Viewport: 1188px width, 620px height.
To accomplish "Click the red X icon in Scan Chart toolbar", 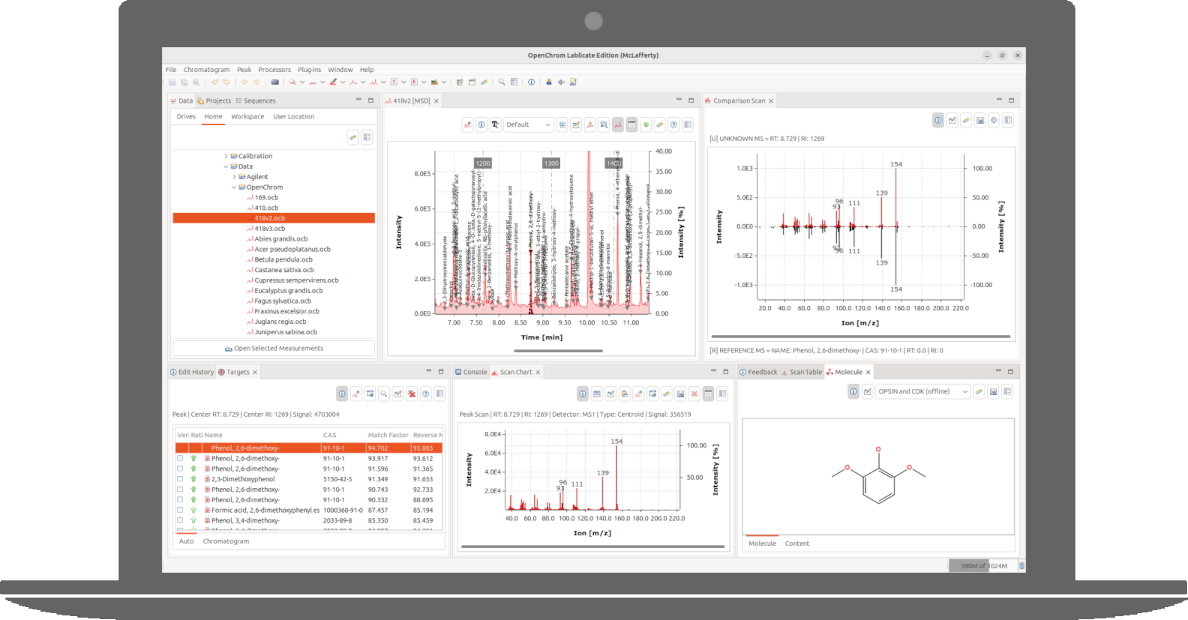I will point(694,394).
